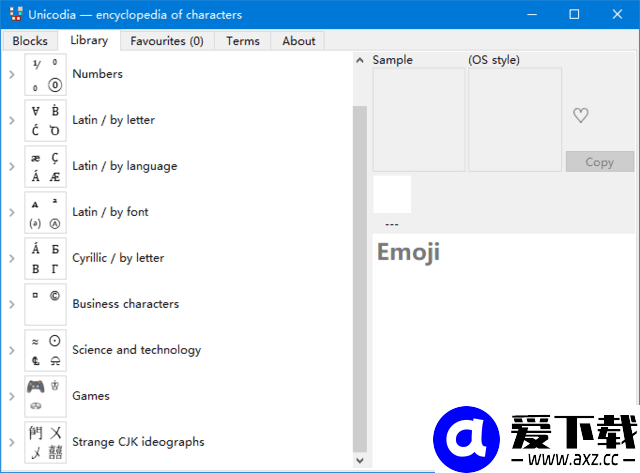Click the Latin by letter icon
Image resolution: width=640 pixels, height=473 pixels.
tap(45, 120)
